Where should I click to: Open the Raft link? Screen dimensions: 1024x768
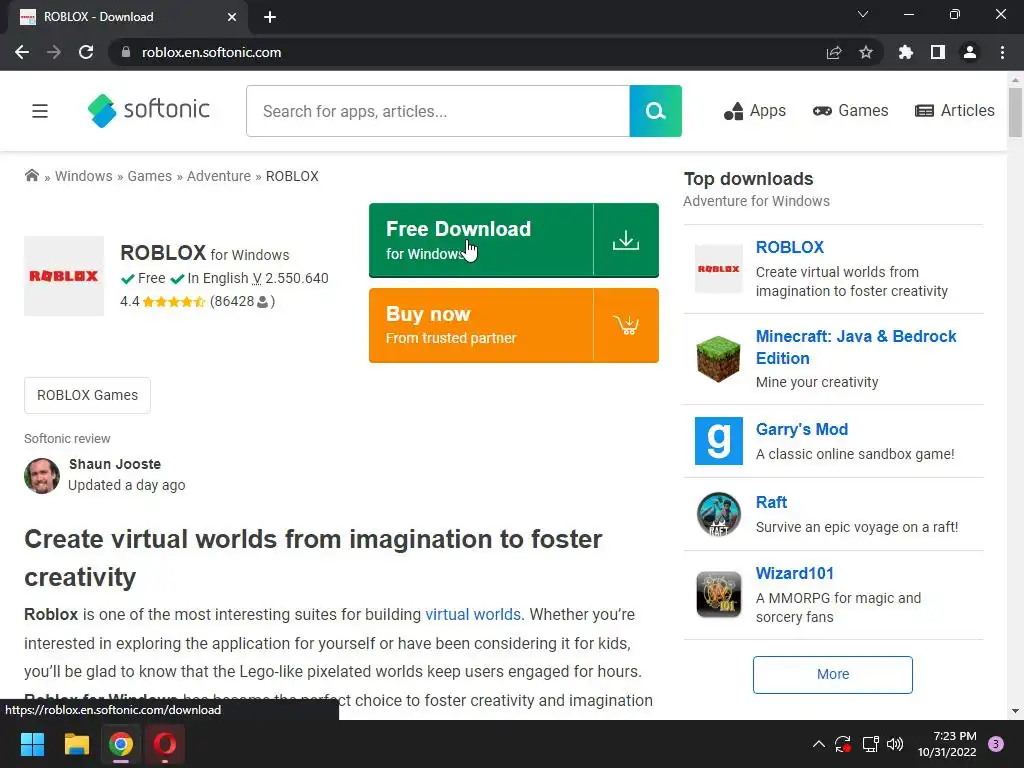pyautogui.click(x=771, y=503)
